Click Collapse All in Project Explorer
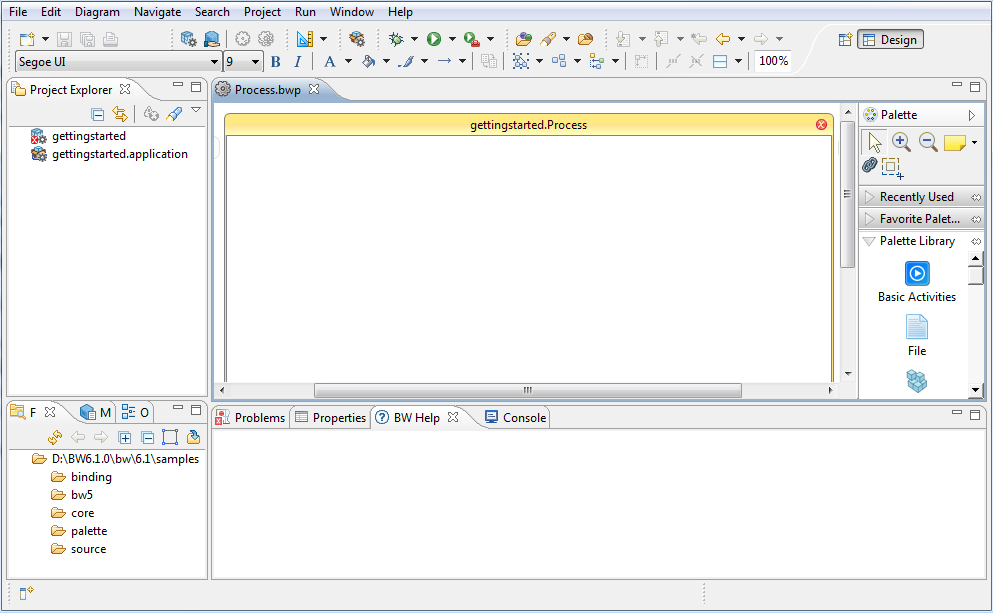Viewport: 993px width, 613px height. tap(97, 114)
